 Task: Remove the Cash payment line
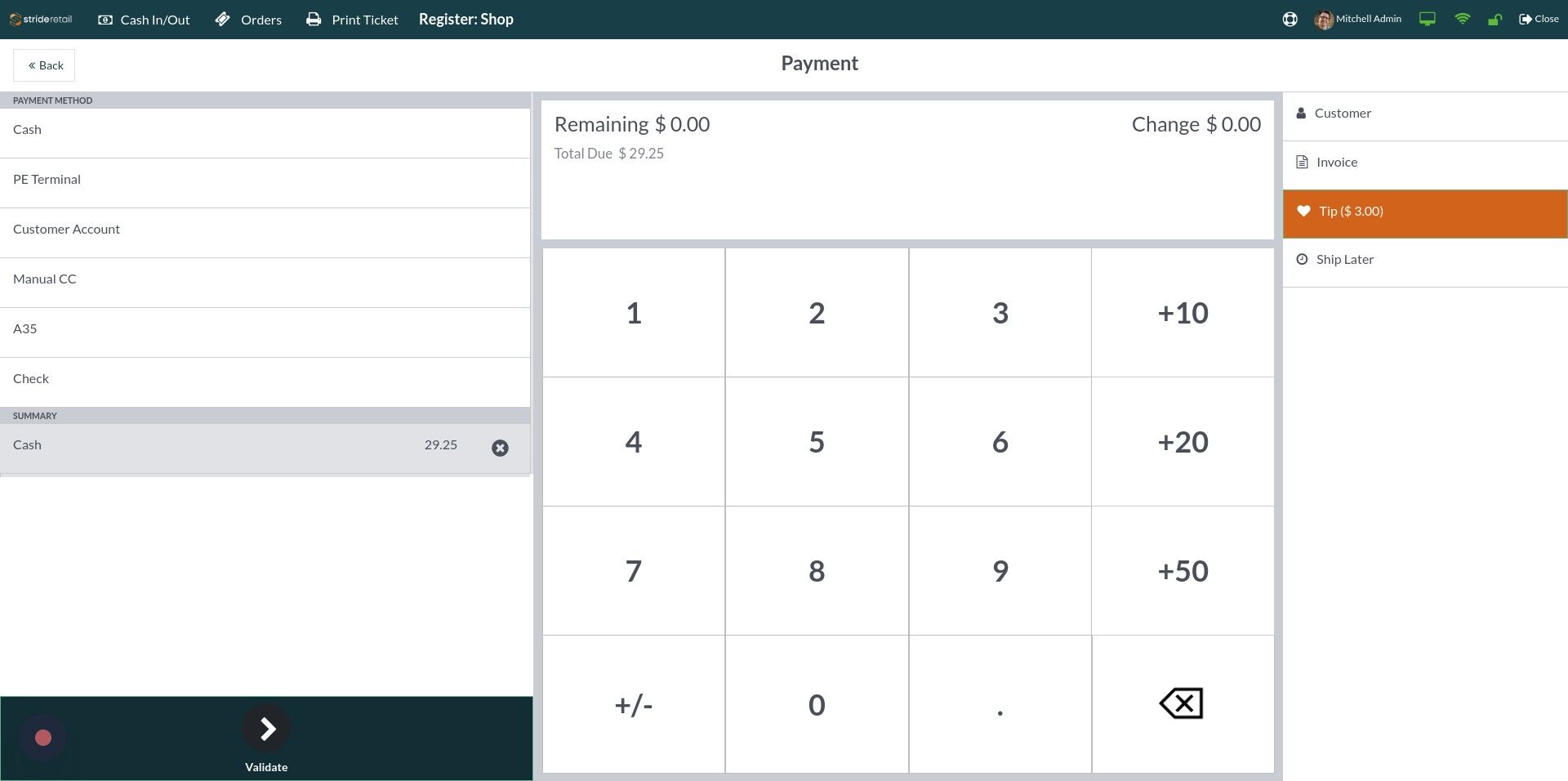tap(500, 448)
